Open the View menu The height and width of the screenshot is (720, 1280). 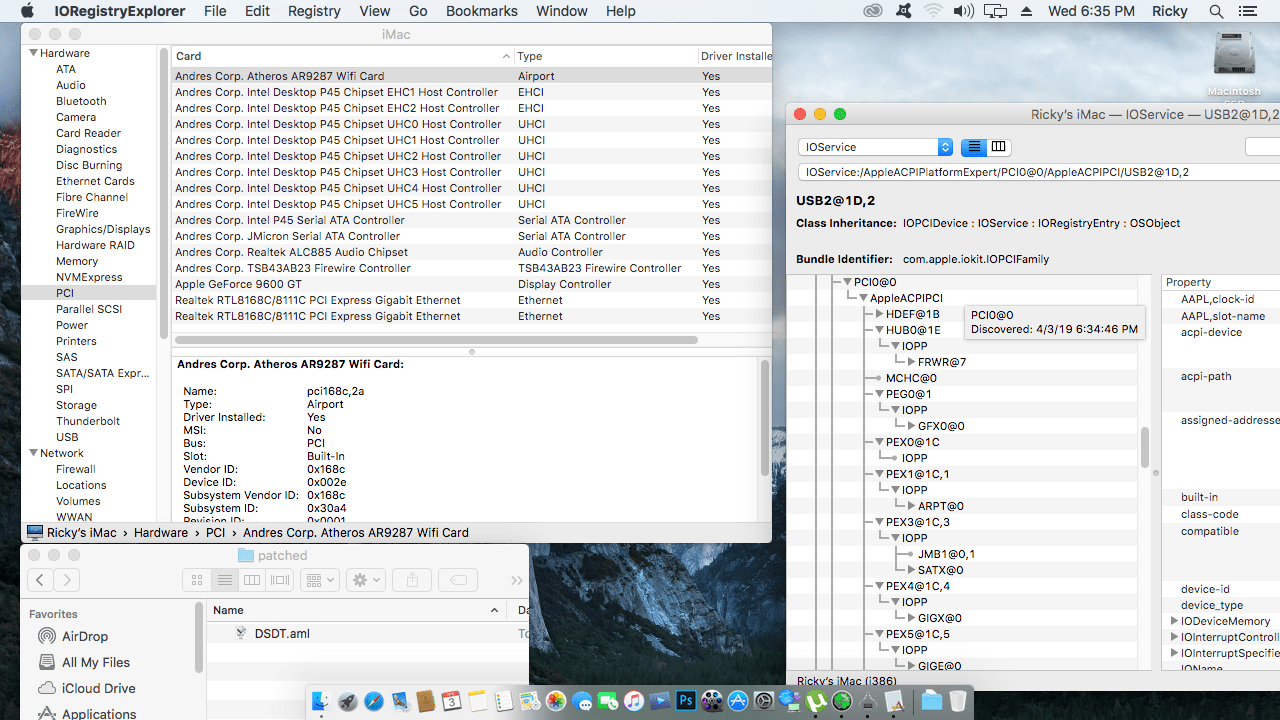pyautogui.click(x=375, y=11)
